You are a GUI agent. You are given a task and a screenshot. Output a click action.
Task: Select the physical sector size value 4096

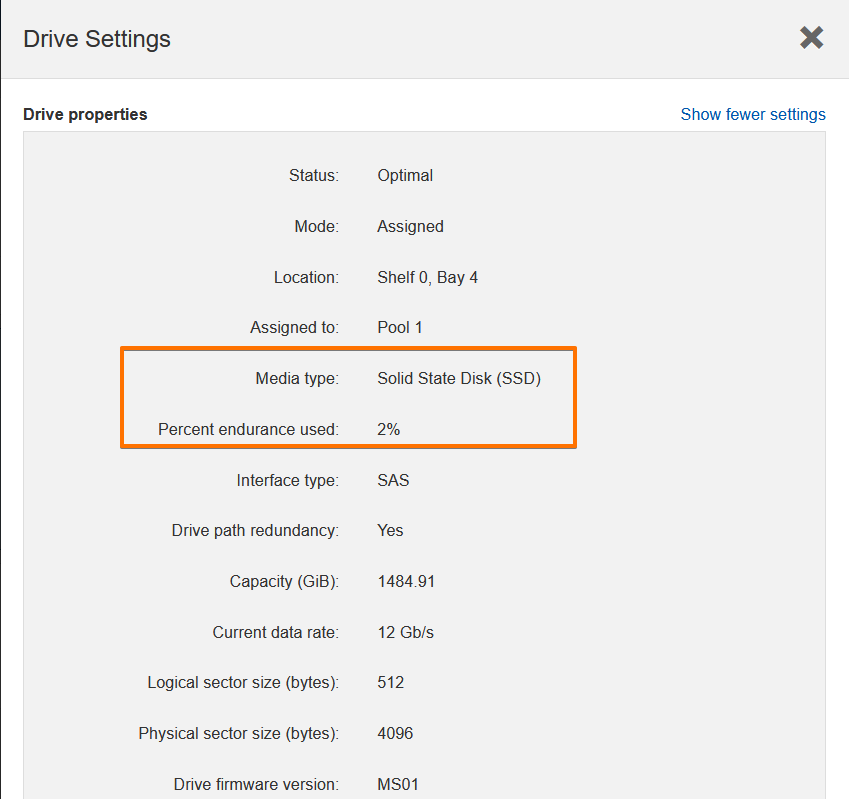(395, 733)
